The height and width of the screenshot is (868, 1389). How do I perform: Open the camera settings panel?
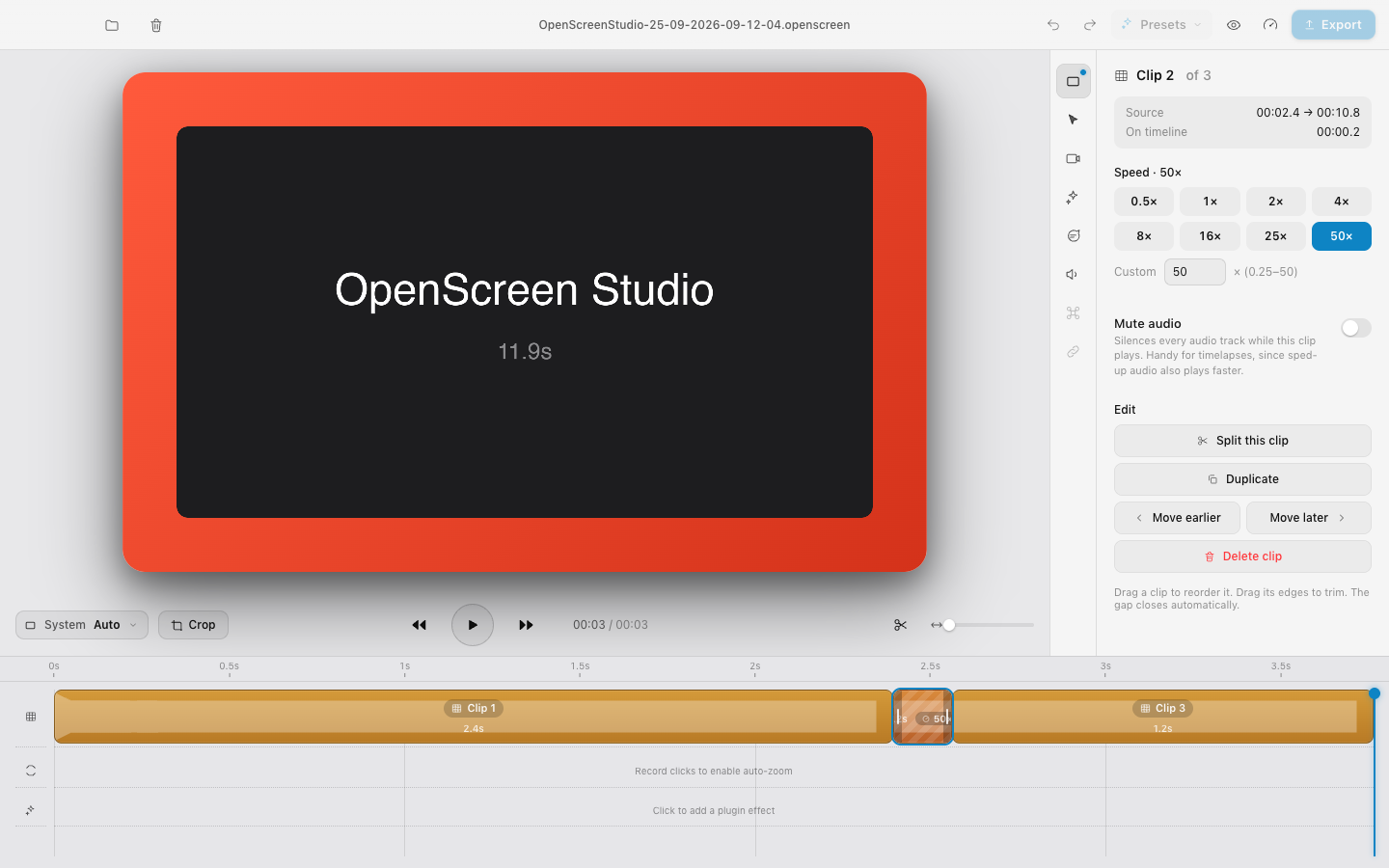click(x=1074, y=158)
